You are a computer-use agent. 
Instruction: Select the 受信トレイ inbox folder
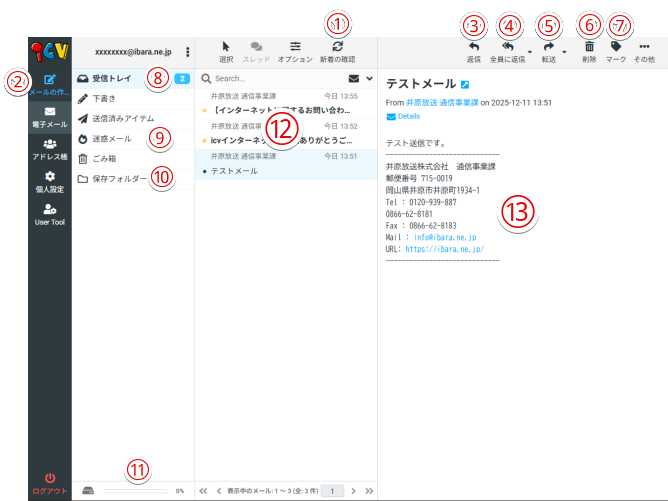(112, 77)
